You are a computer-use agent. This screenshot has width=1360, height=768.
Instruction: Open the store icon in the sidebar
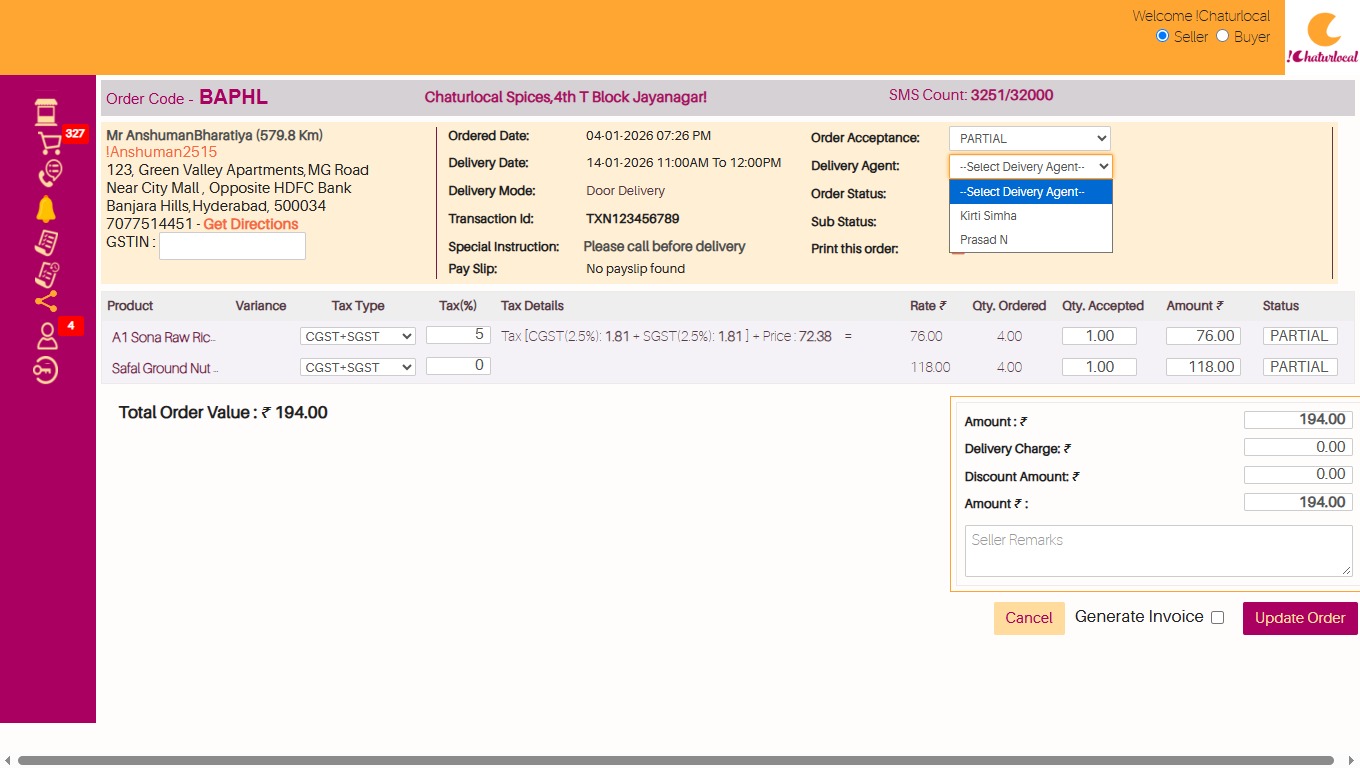[x=46, y=111]
